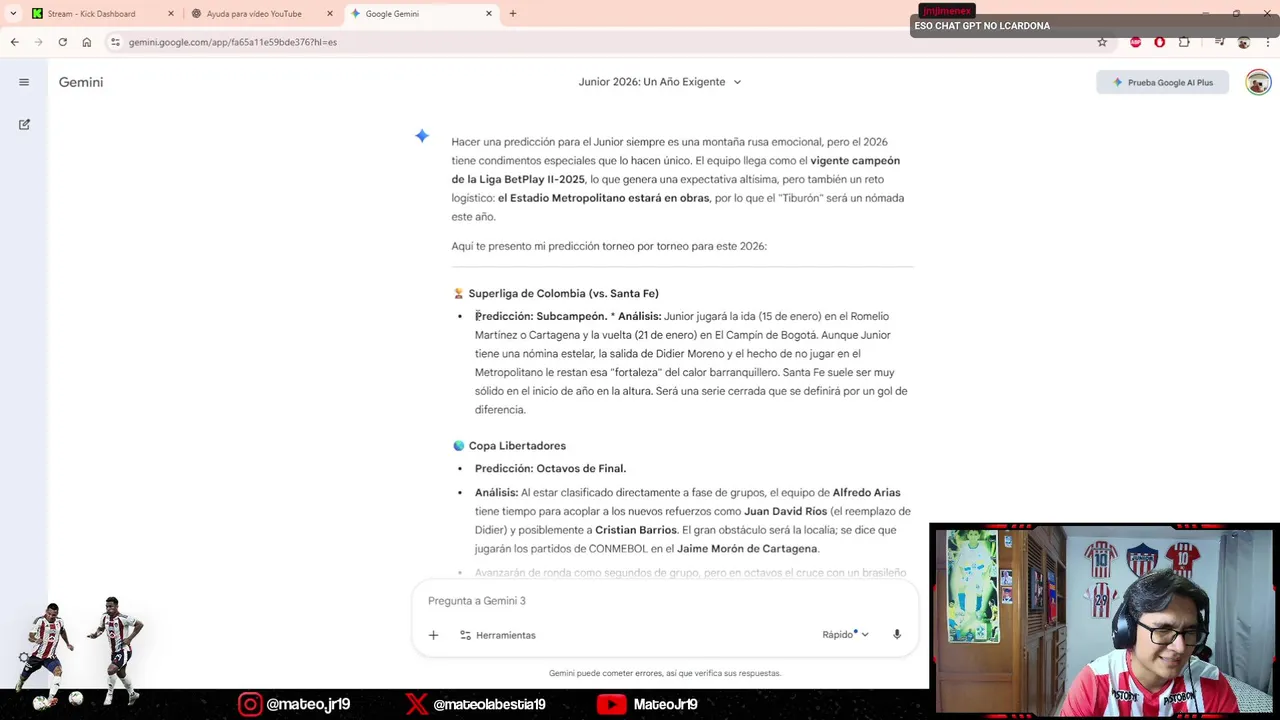Screen dimensions: 1280x720
Task: Click the bold text Alfredo Arias
Action: pyautogui.click(x=866, y=493)
